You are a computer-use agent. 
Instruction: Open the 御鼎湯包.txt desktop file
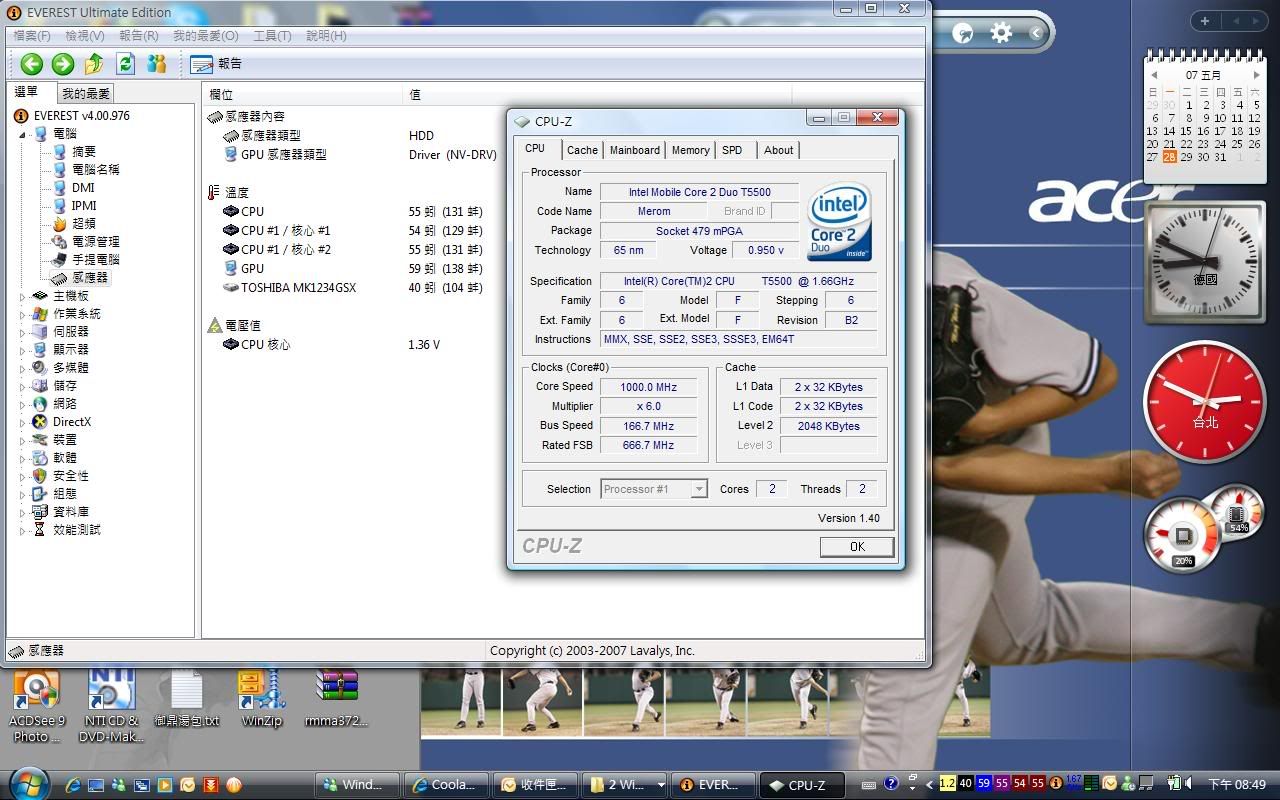[187, 698]
